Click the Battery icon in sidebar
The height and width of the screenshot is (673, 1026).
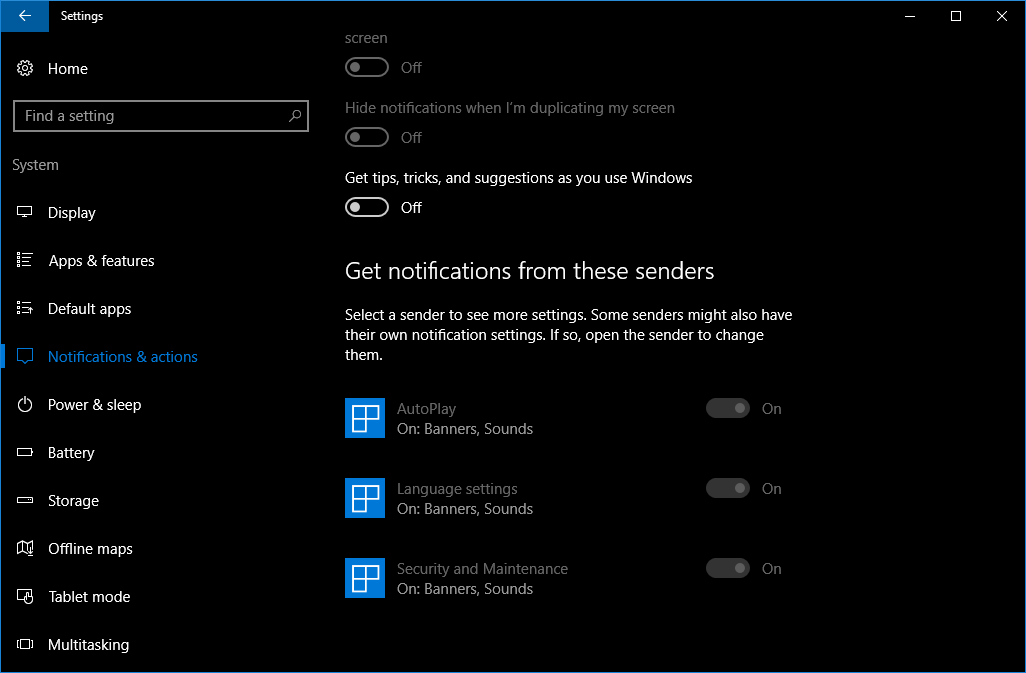(x=25, y=452)
